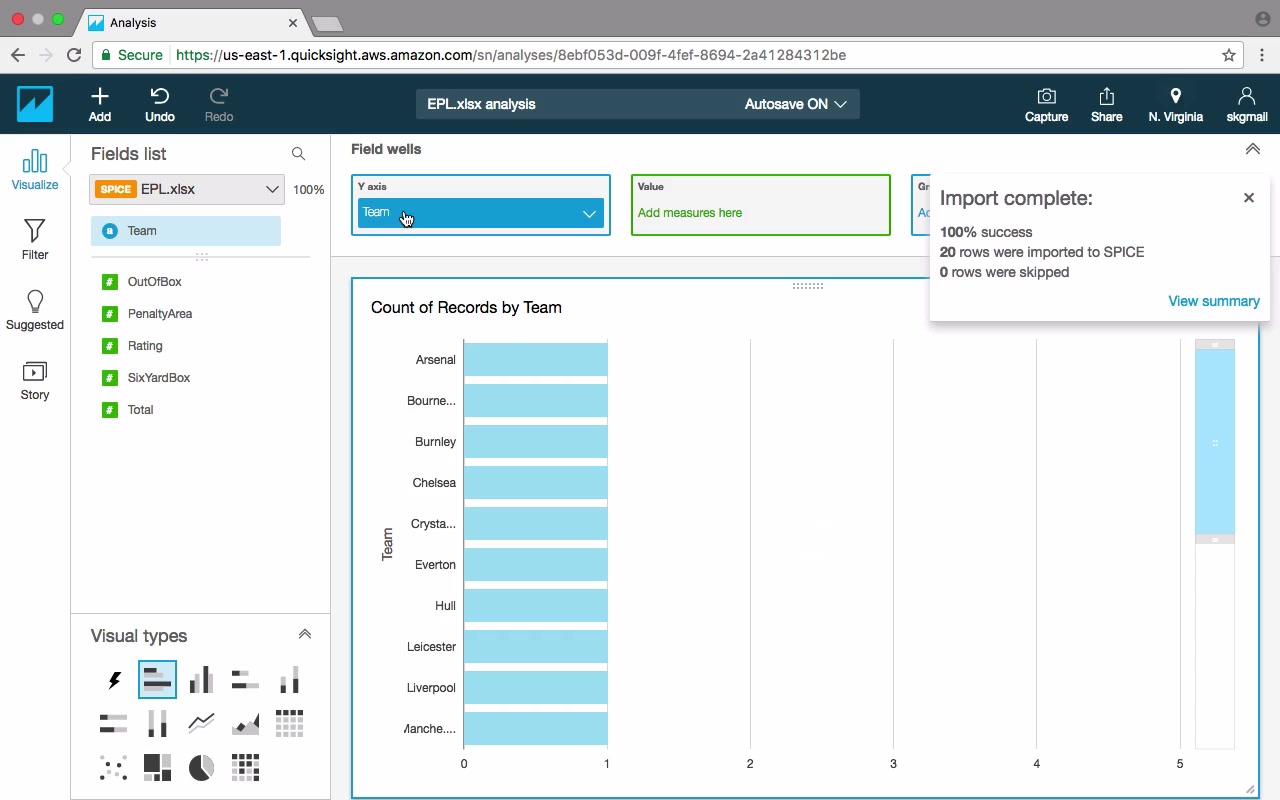This screenshot has width=1280, height=800.
Task: Choose the vertical bar chart visual type
Action: point(201,680)
